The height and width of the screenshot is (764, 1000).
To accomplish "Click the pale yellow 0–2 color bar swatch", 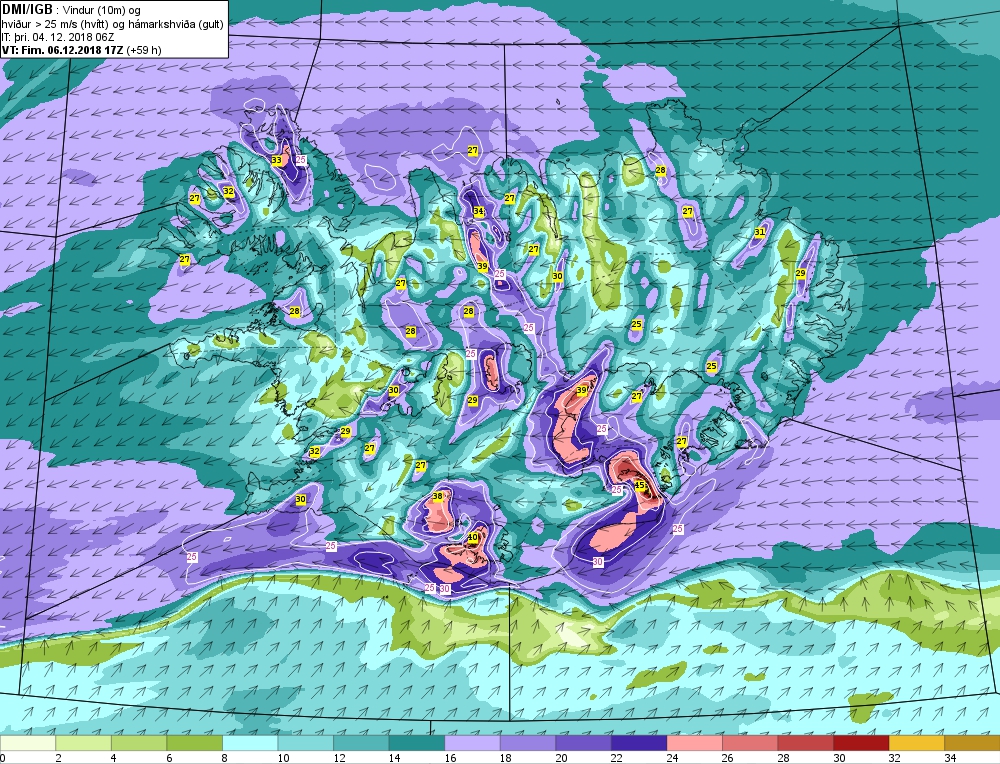I will tap(28, 743).
